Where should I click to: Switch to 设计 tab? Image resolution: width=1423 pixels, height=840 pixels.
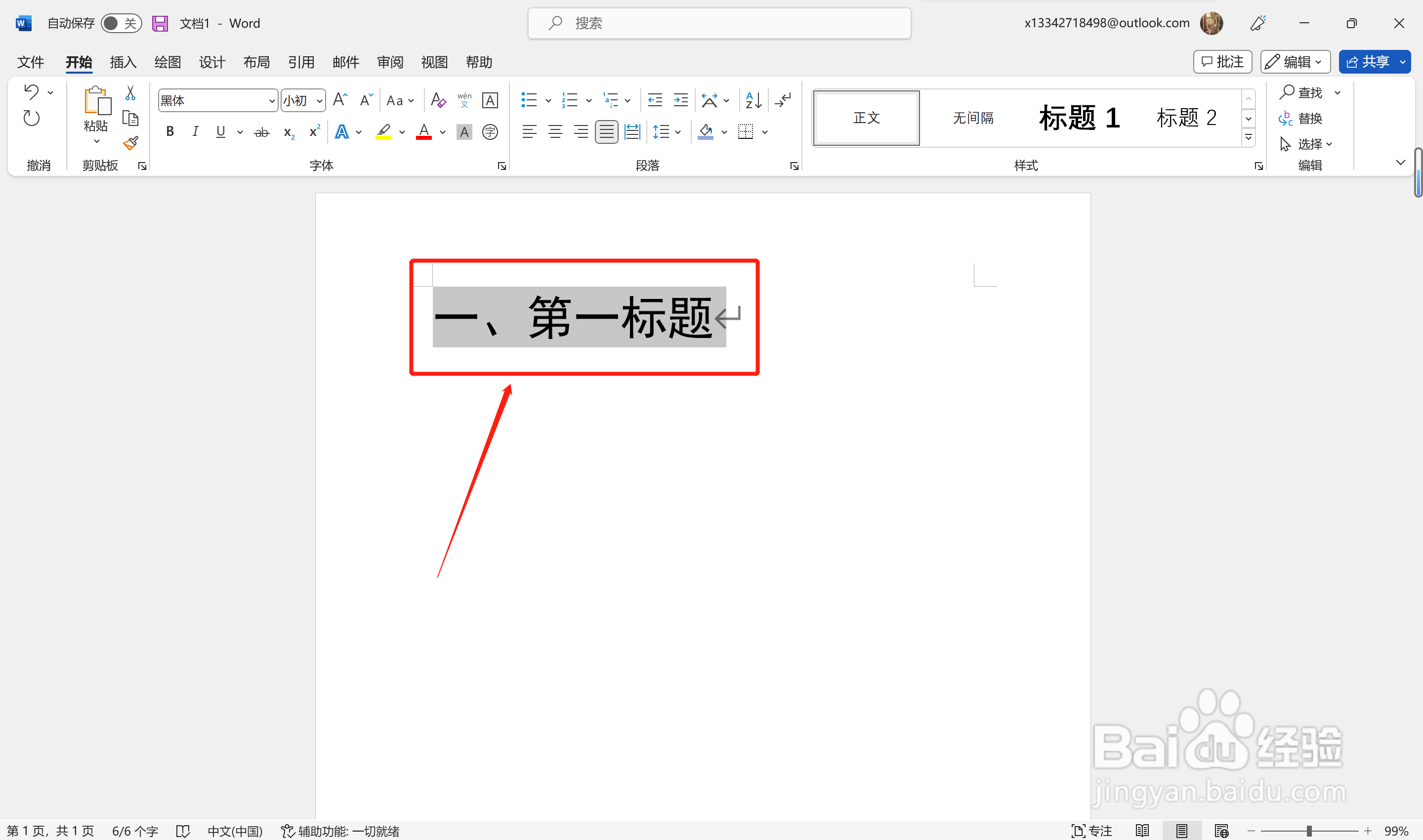[212, 62]
